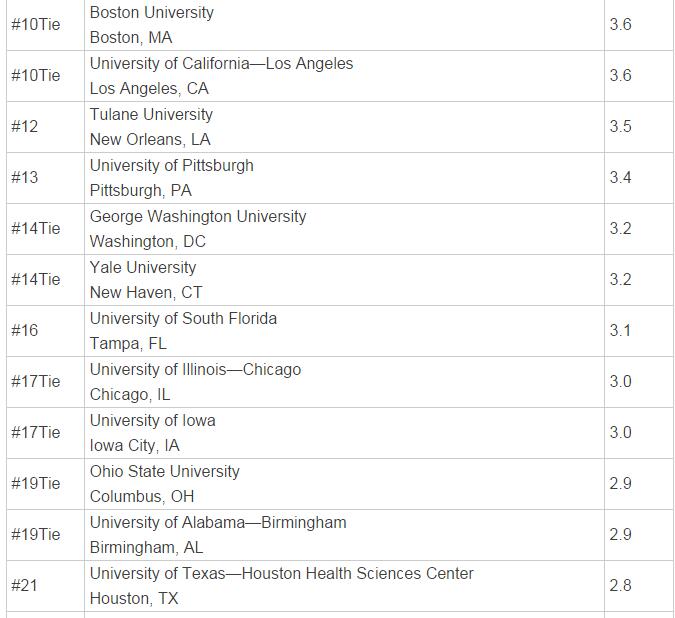This screenshot has width=675, height=618.
Task: Click the Boston University name
Action: pyautogui.click(x=152, y=13)
